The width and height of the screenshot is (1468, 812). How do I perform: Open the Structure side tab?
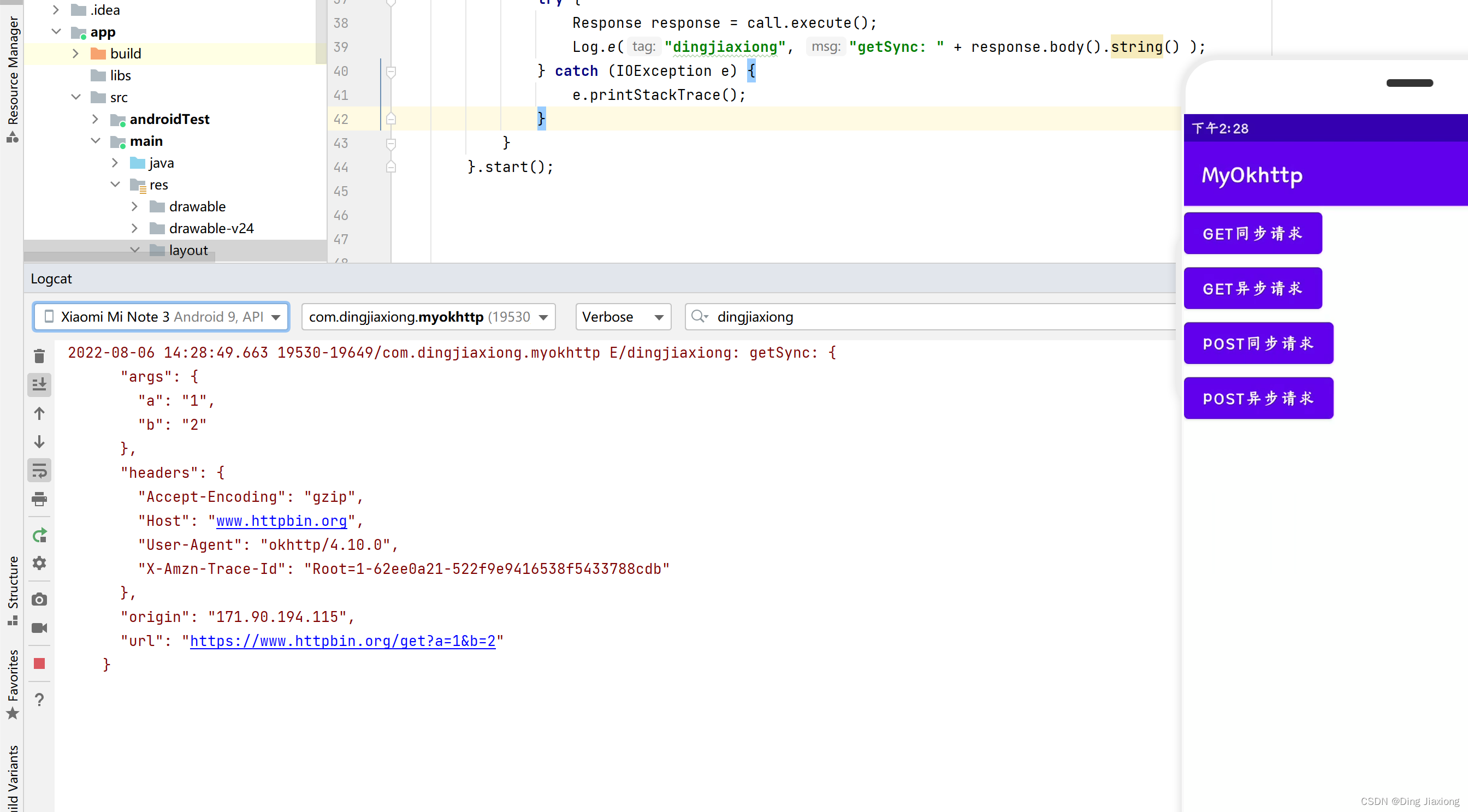pyautogui.click(x=13, y=590)
